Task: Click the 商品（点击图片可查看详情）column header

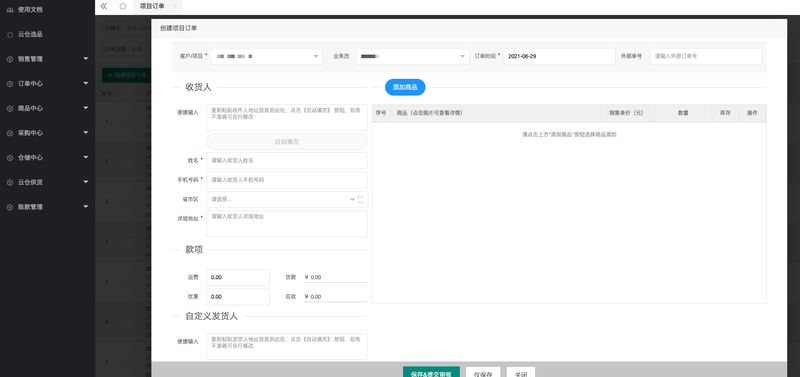Action: coord(495,113)
